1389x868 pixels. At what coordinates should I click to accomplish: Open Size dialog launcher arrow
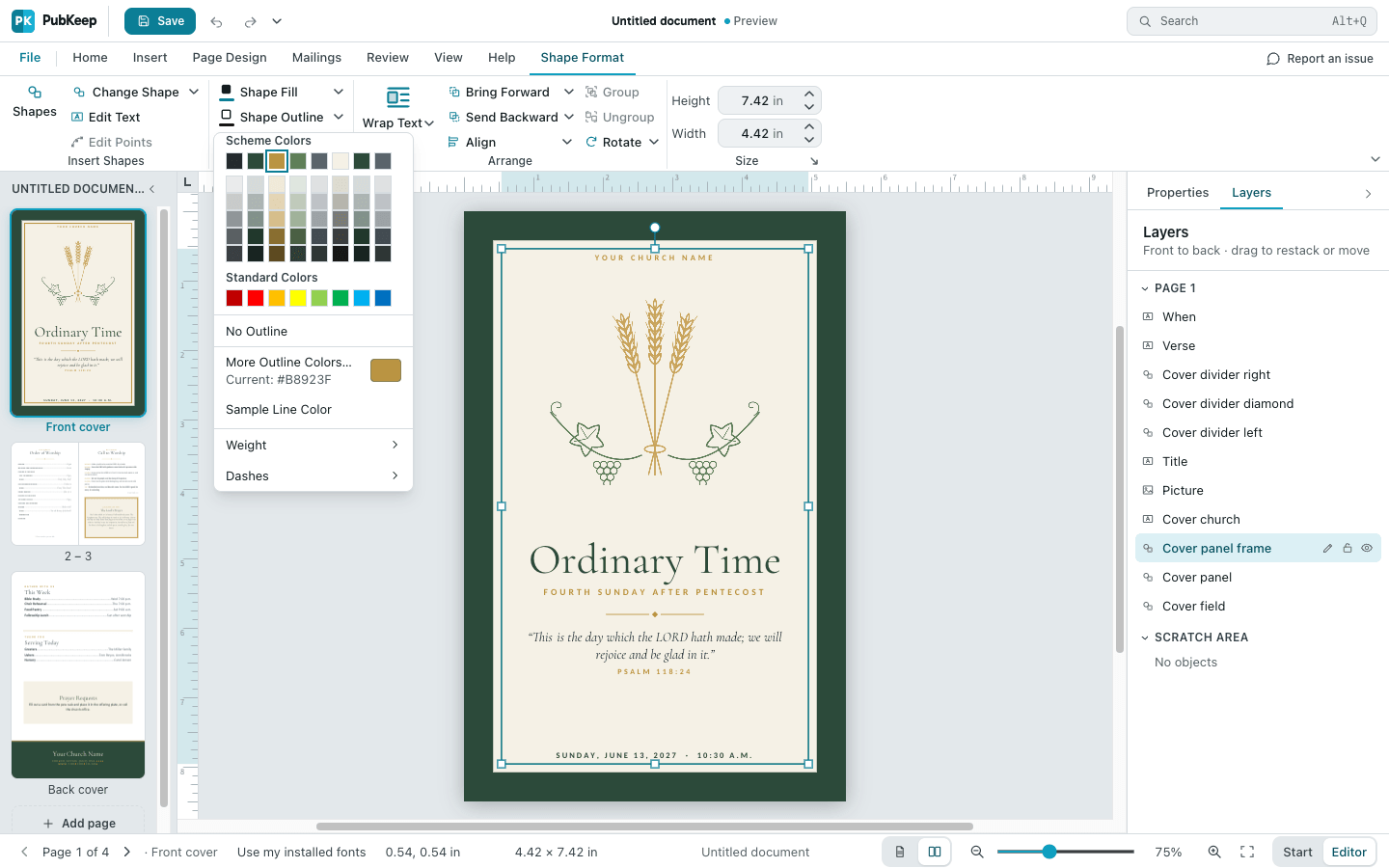tap(814, 161)
